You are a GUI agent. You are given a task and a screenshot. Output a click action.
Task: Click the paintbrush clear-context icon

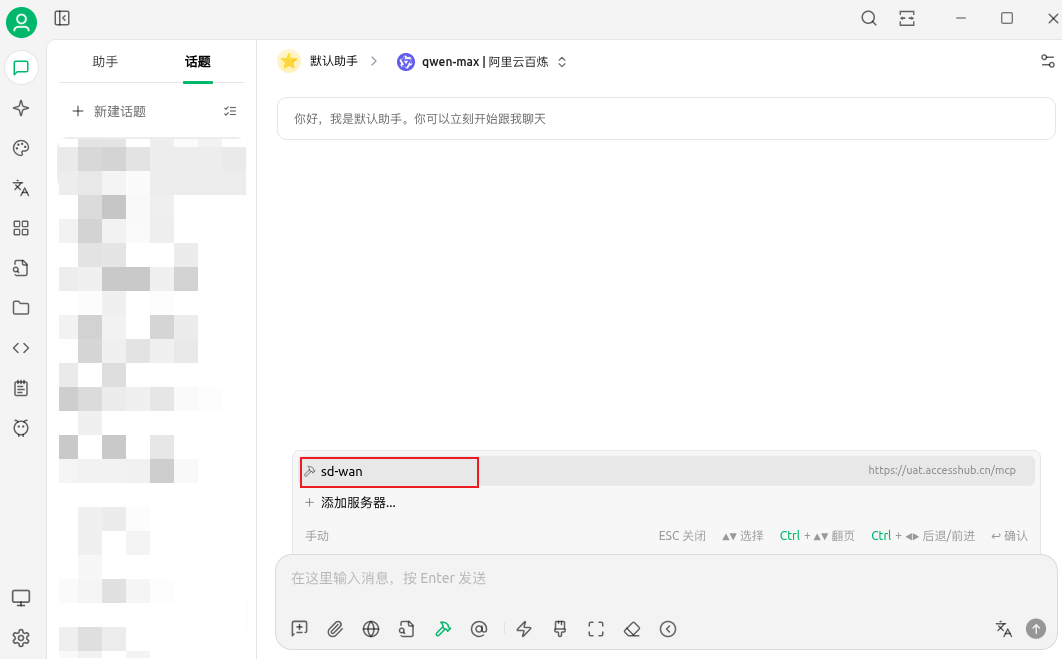560,629
